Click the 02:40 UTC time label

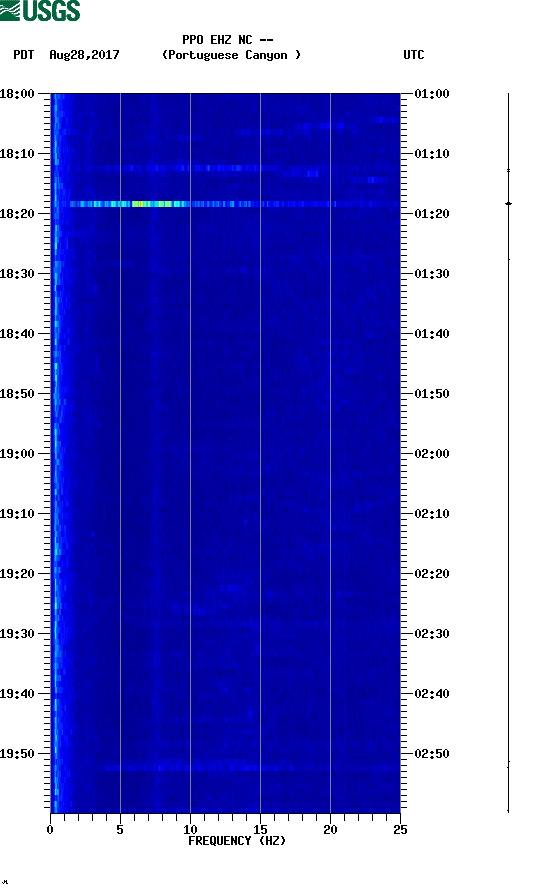coord(432,694)
